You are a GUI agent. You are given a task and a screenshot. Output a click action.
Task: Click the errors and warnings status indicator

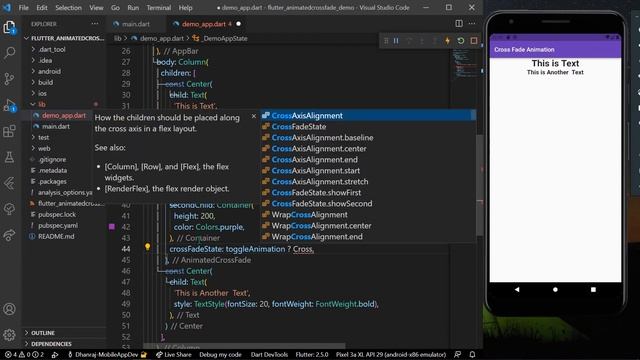[x=24, y=355]
